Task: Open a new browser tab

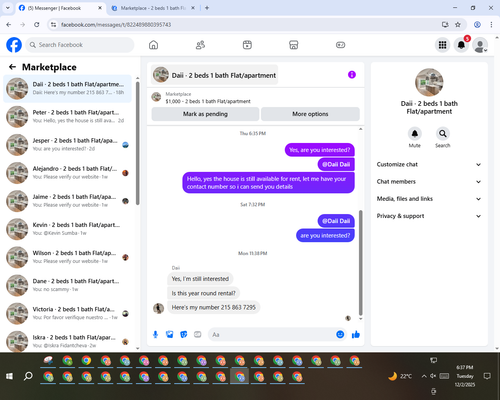Action: click(207, 8)
